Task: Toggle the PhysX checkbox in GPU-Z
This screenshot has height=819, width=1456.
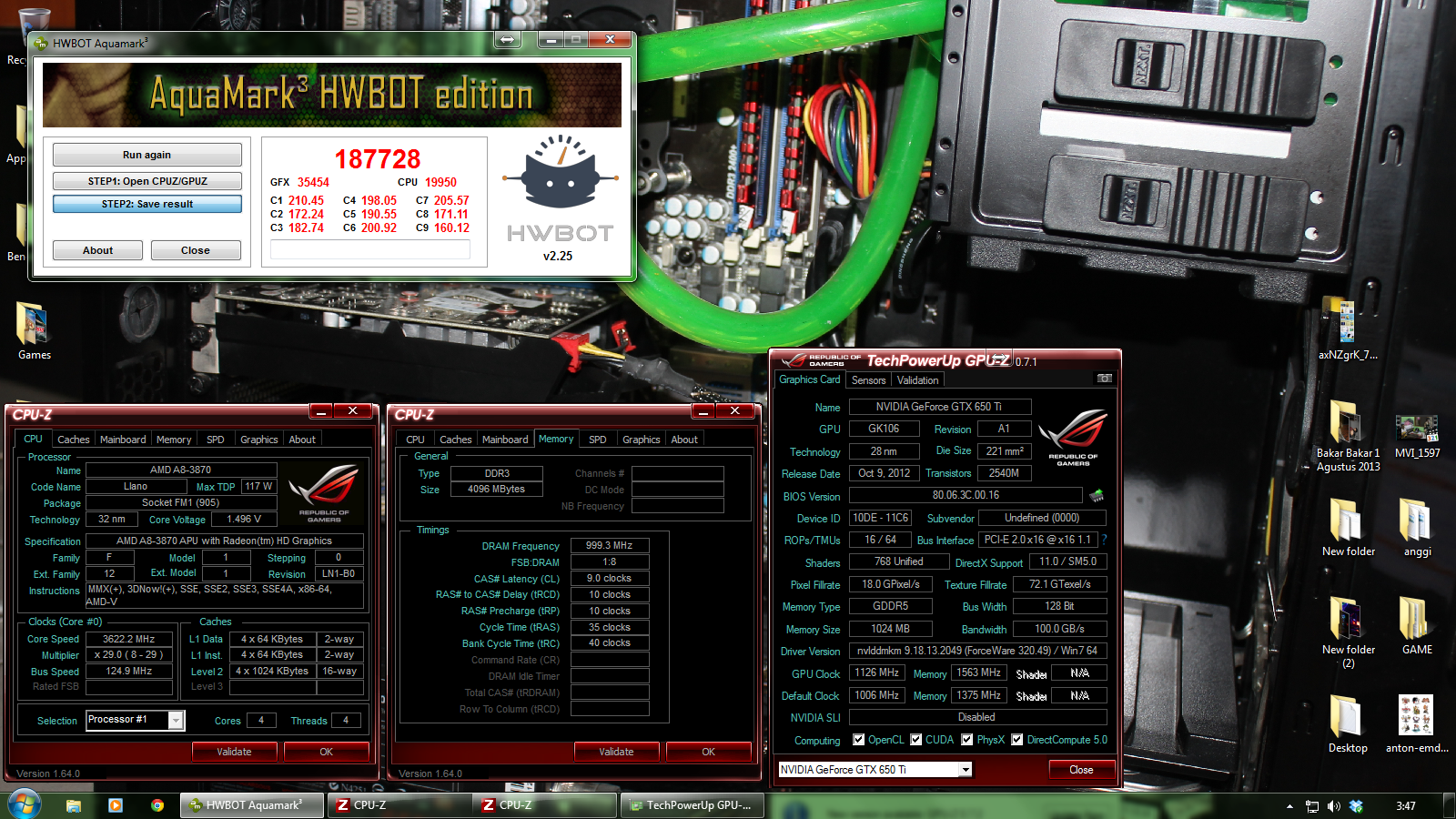Action: (x=967, y=740)
